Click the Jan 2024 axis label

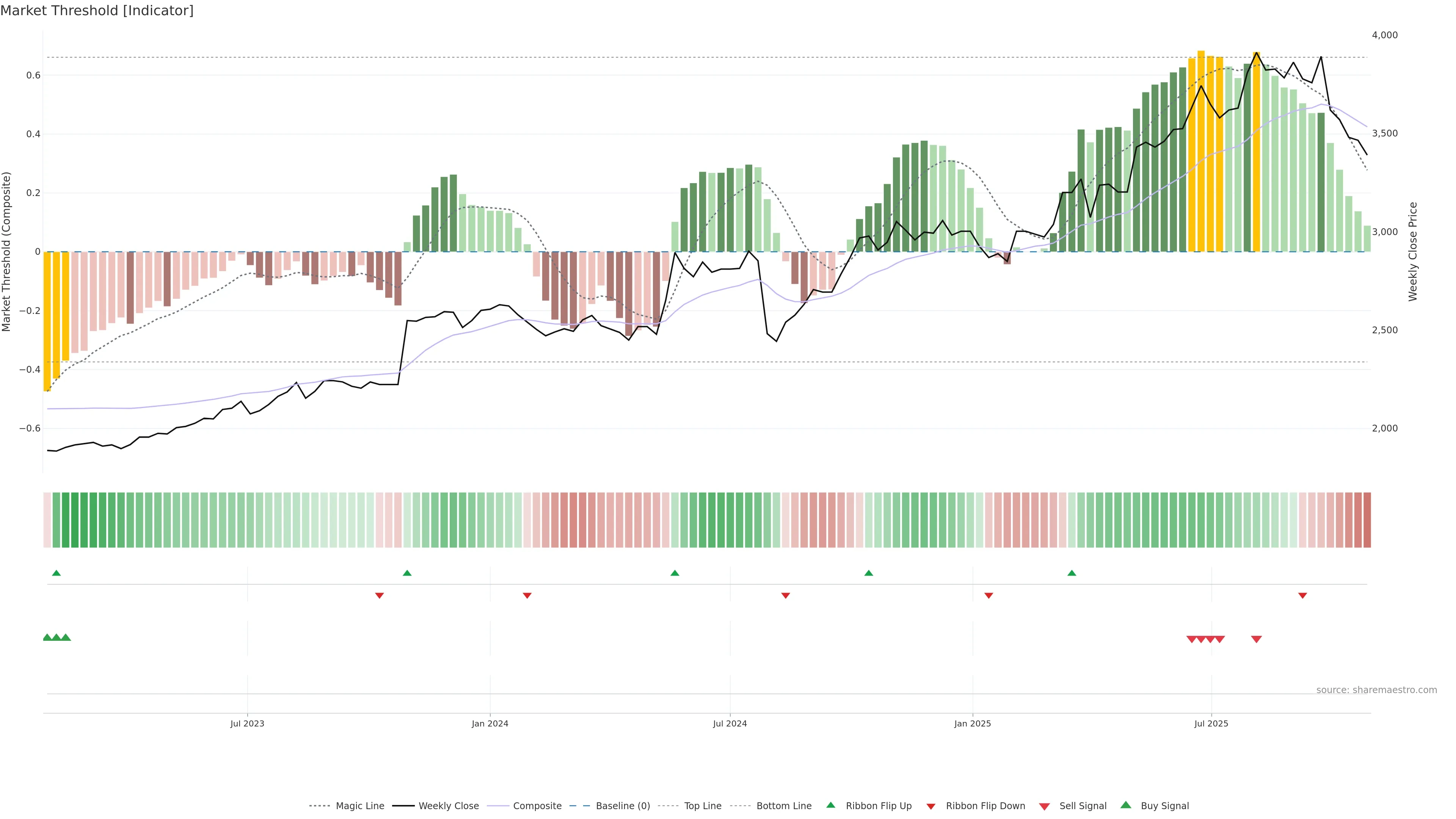[490, 723]
